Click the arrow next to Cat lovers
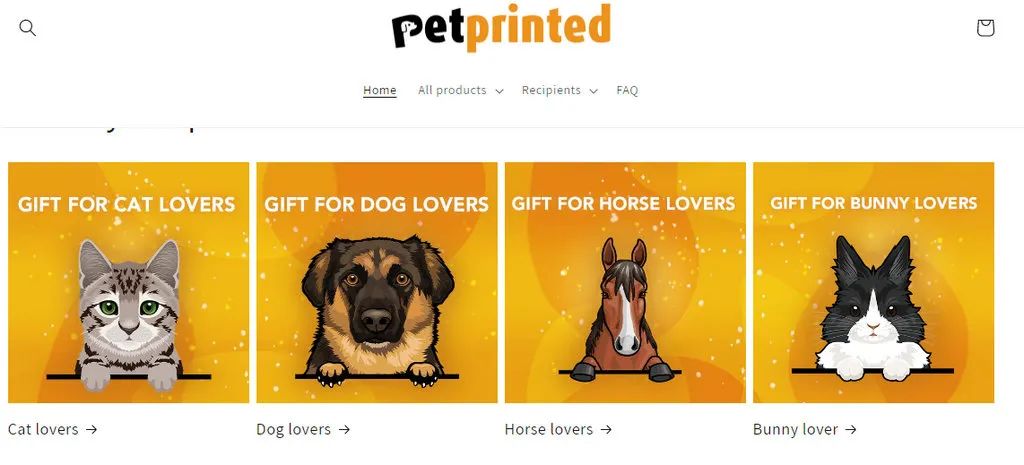Screen dimensions: 1024x465 tap(91, 429)
